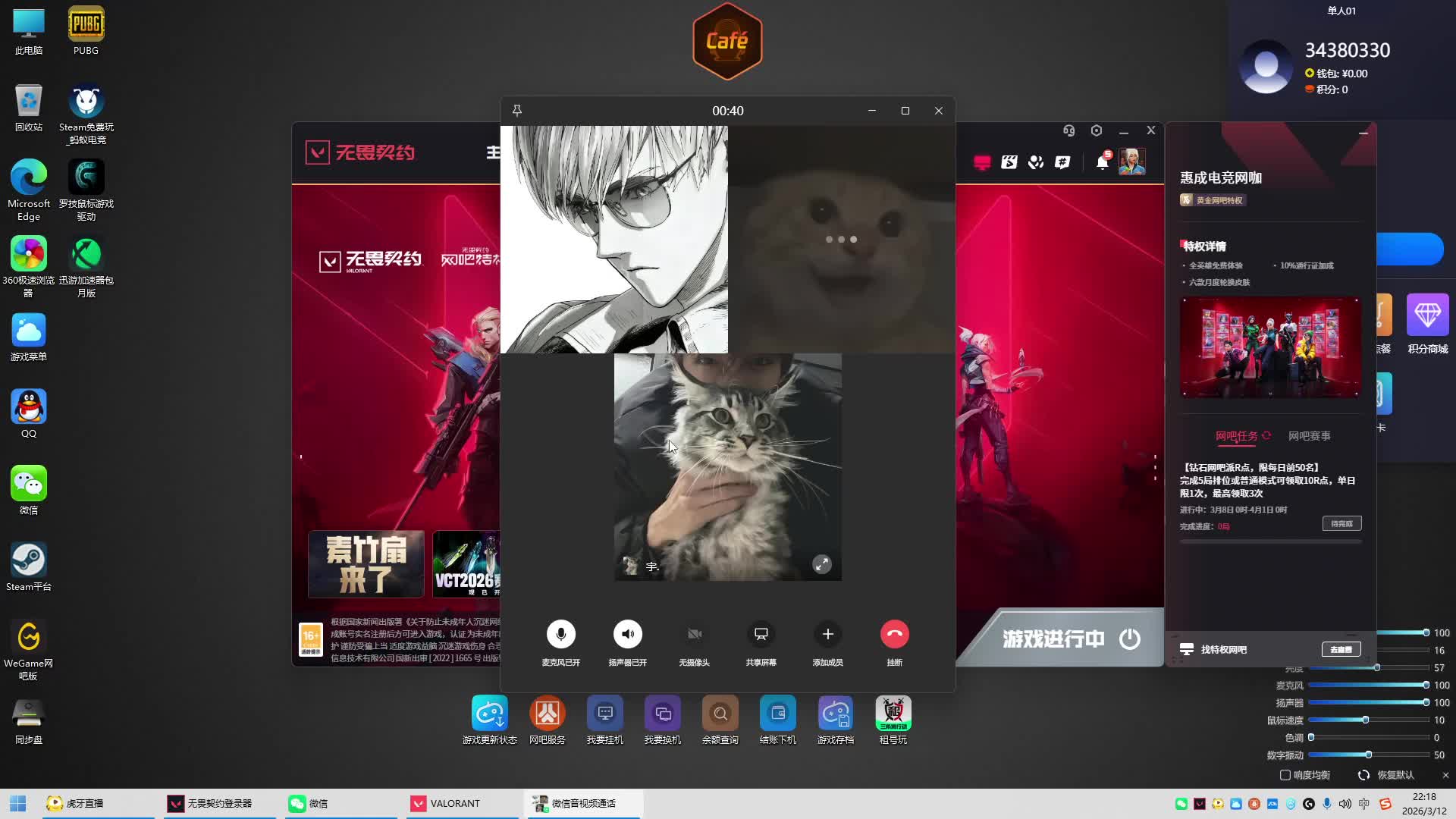The image size is (1456, 819).
Task: Pin the call window on top
Action: (x=517, y=111)
